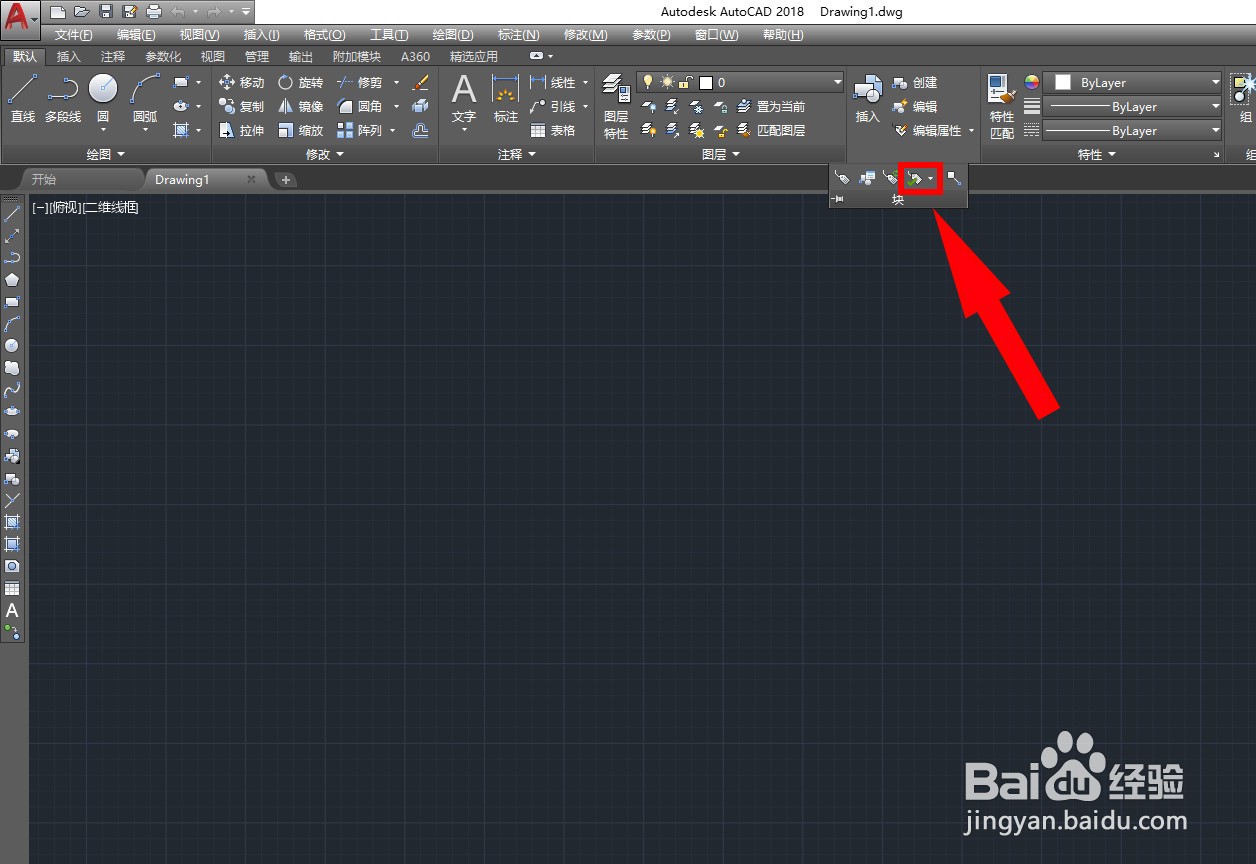Open the ByLayer color dropdown

coord(1133,83)
